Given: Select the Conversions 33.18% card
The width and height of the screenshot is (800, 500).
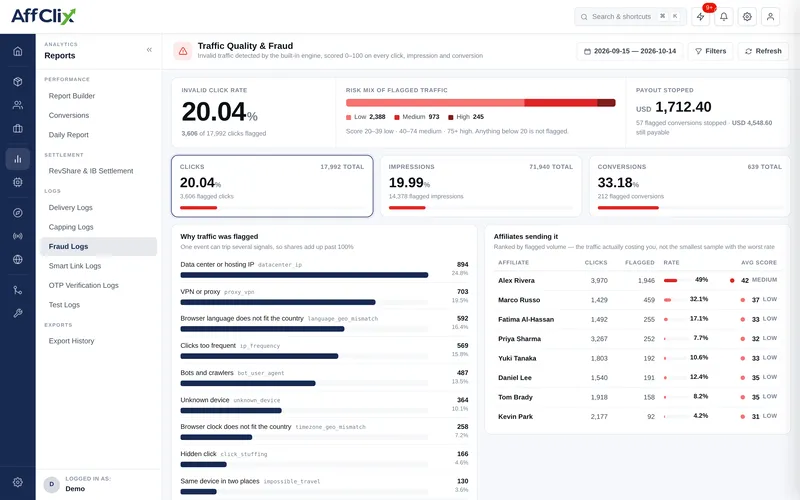Looking at the screenshot, I should click(690, 186).
